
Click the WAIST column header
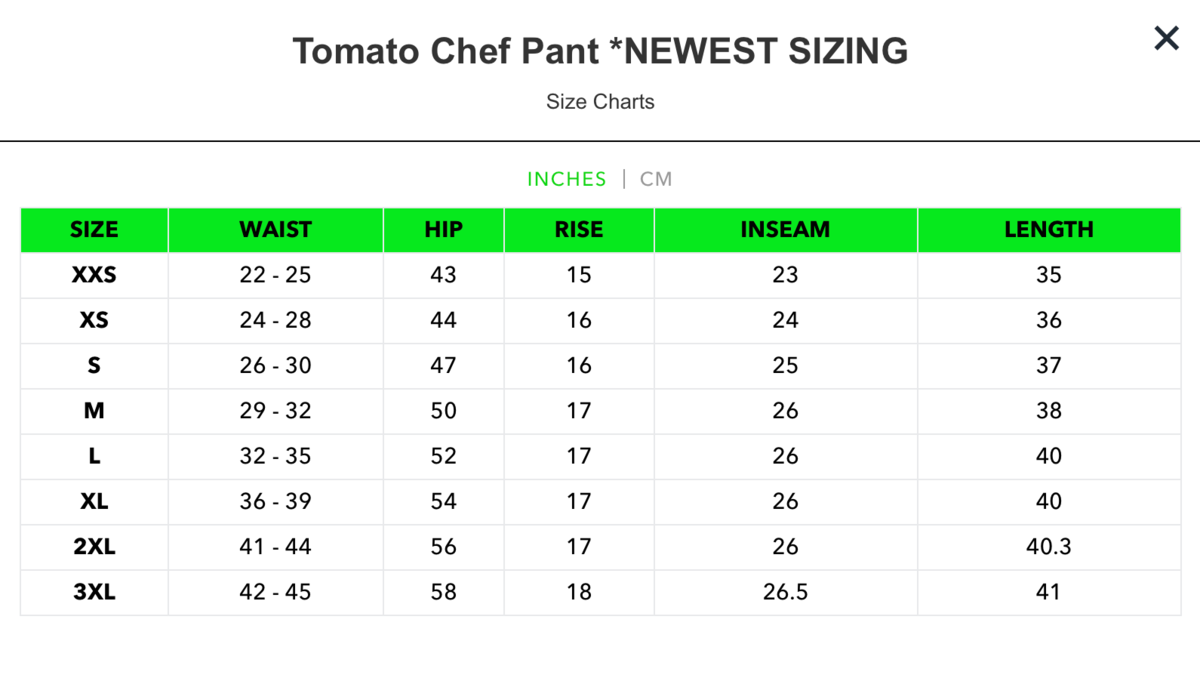point(275,229)
